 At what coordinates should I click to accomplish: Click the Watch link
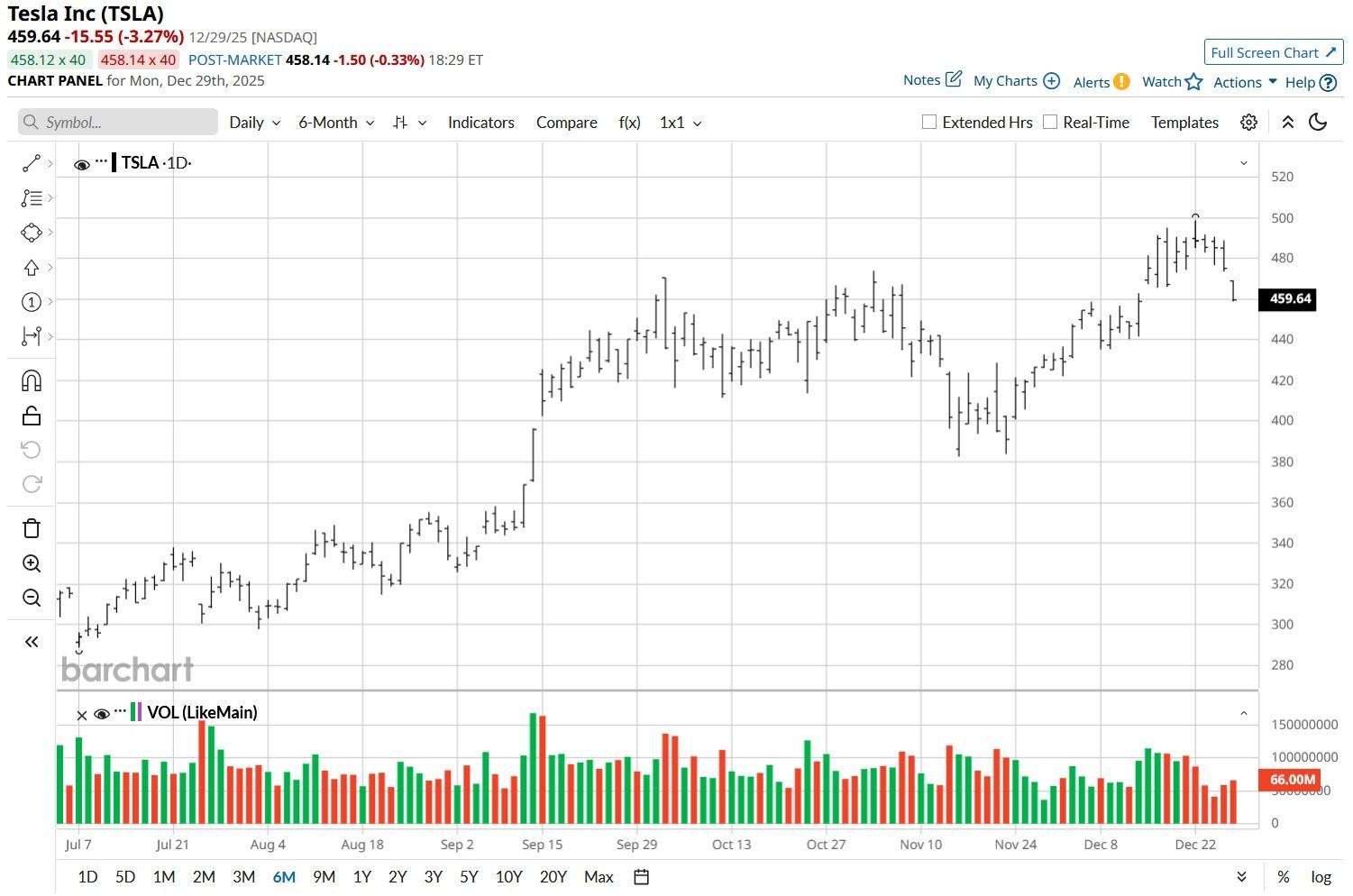pos(1162,82)
